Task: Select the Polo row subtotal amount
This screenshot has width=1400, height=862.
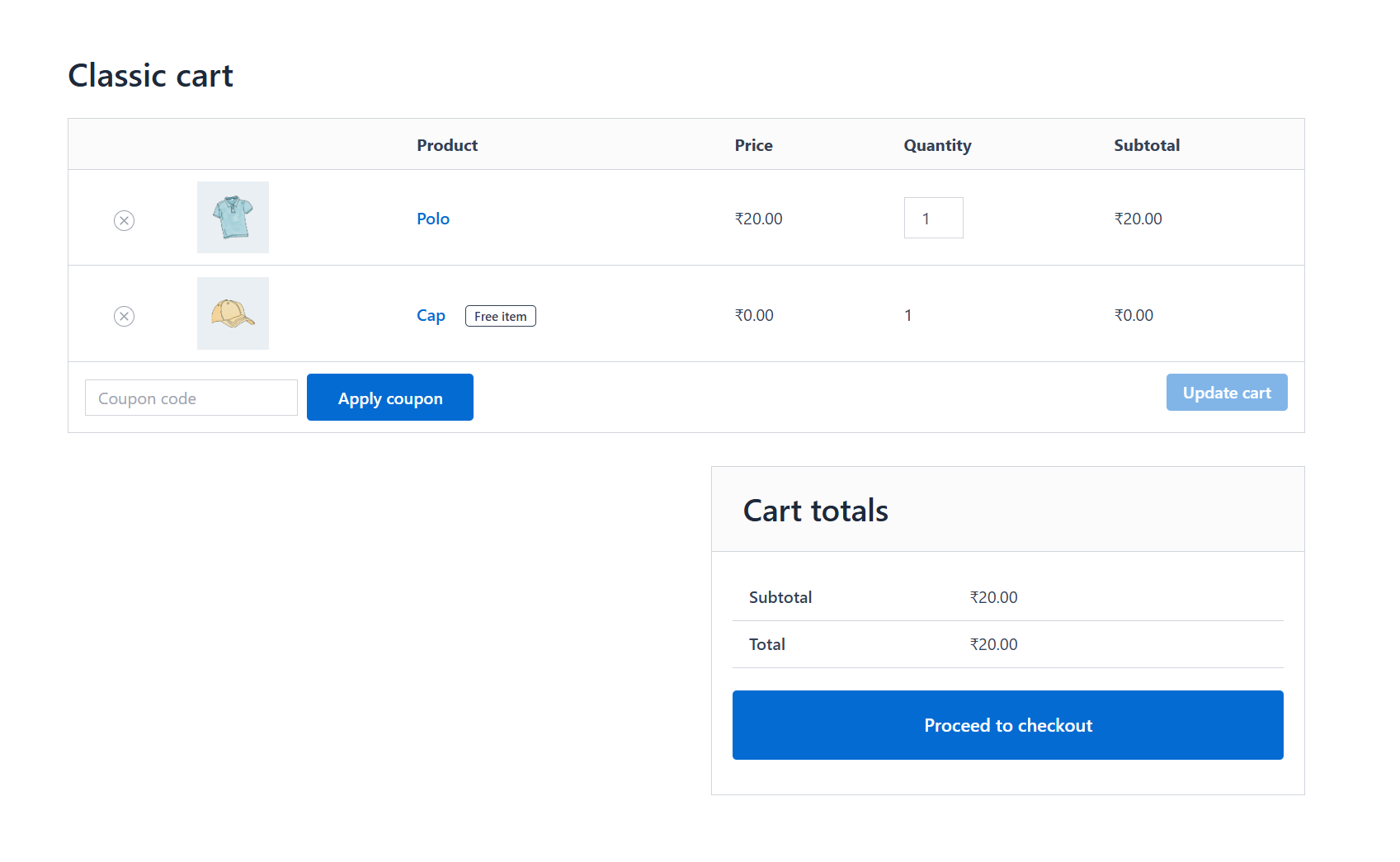Action: 1138,219
